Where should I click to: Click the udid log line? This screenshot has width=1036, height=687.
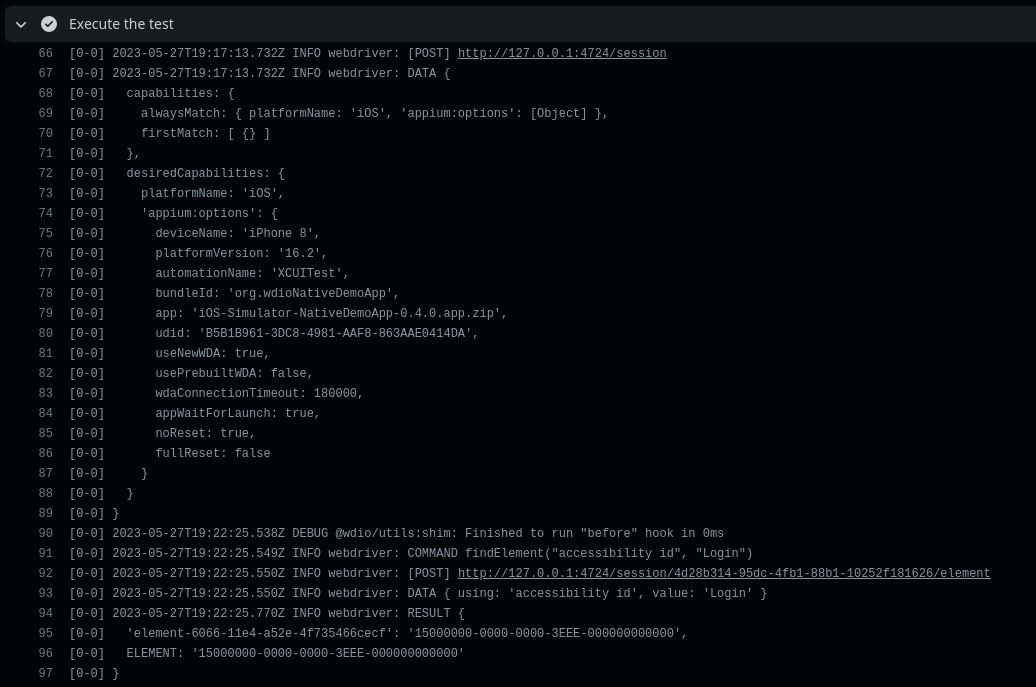(x=316, y=333)
